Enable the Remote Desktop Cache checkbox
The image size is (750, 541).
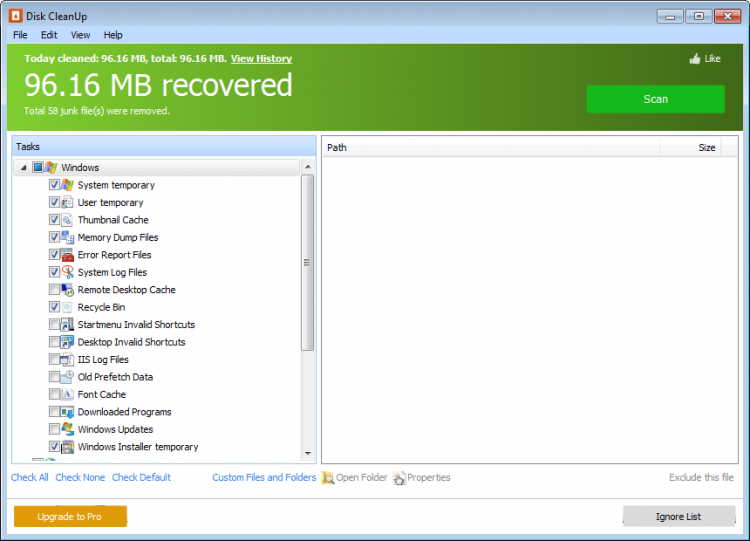[54, 289]
